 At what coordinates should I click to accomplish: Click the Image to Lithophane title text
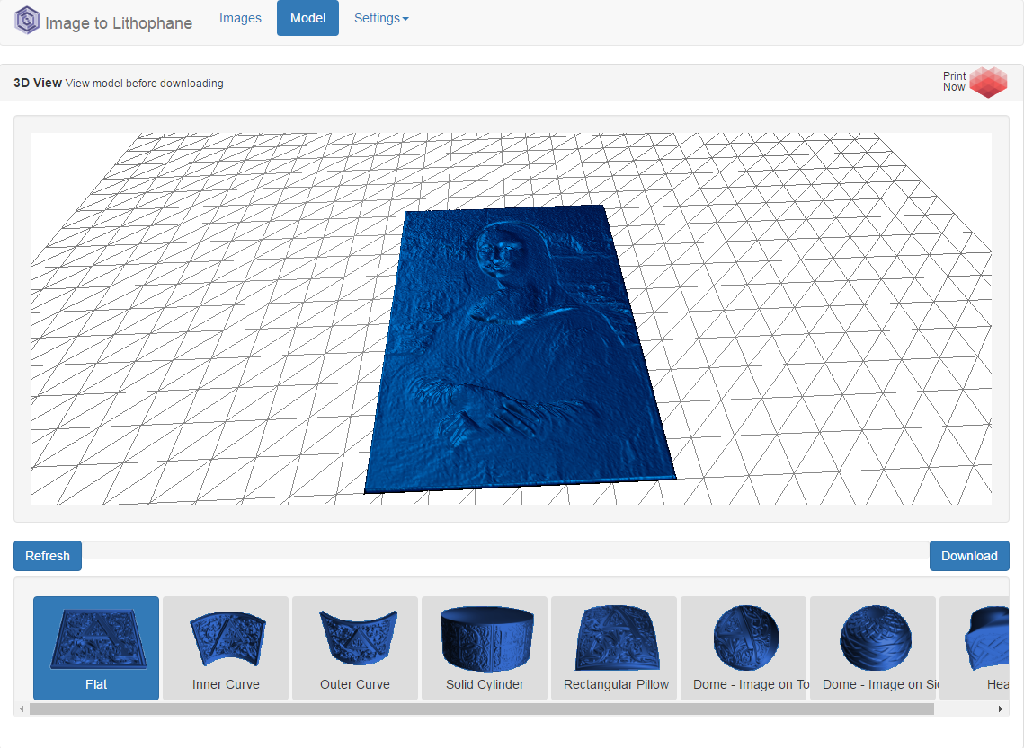pos(118,24)
